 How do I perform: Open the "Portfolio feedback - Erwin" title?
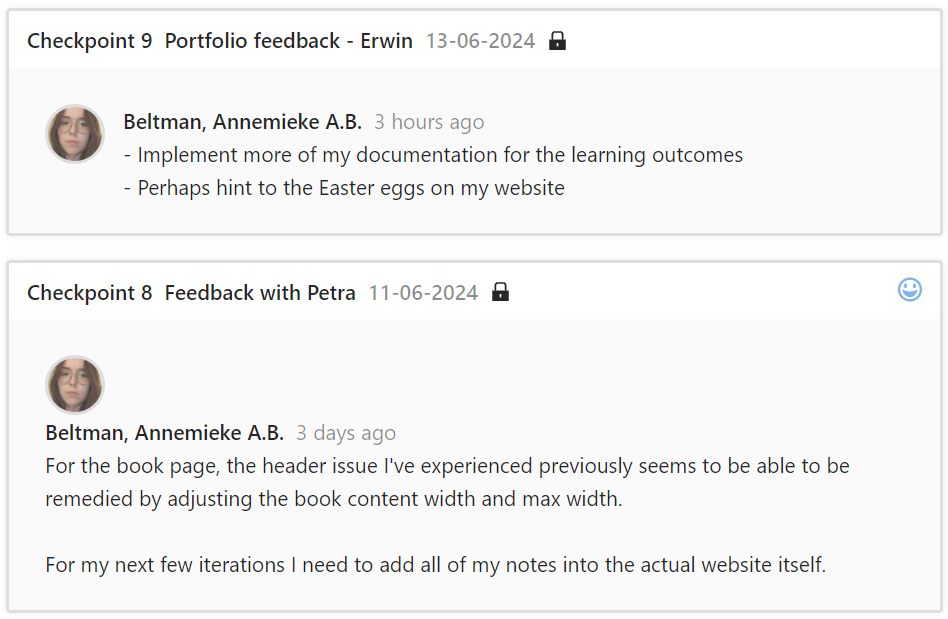coord(288,41)
